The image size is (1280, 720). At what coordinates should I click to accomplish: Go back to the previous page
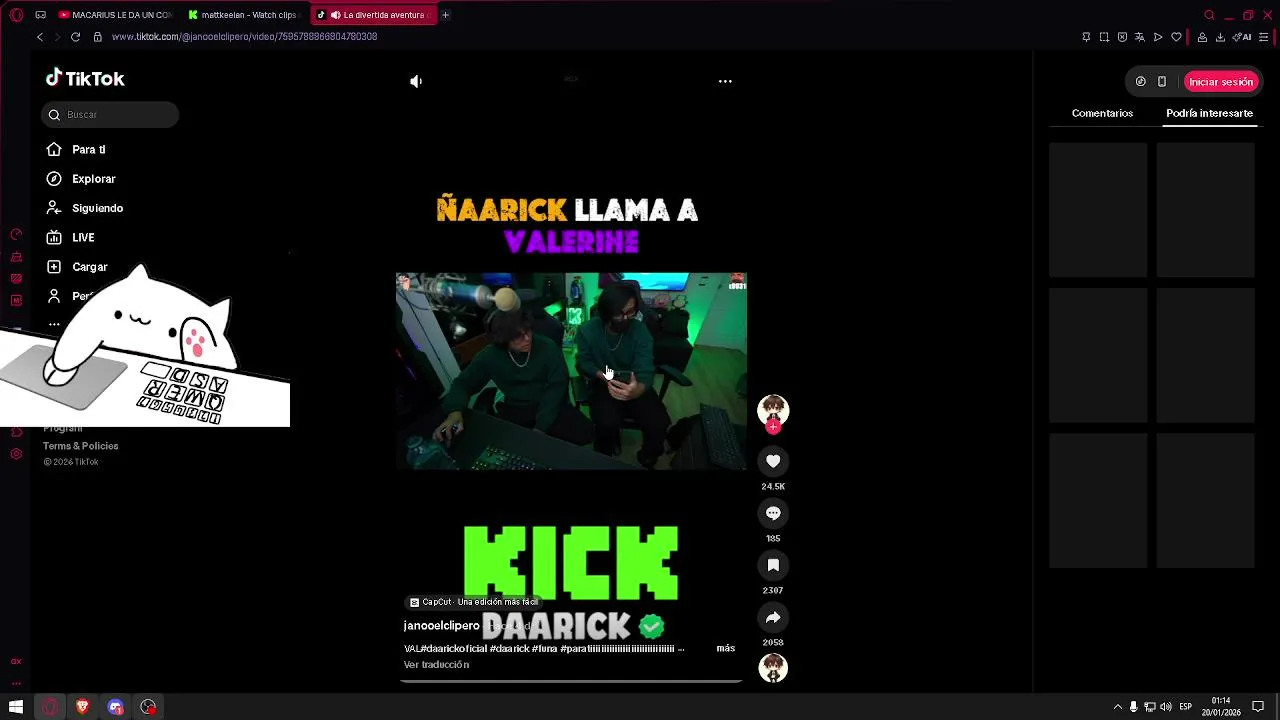(40, 37)
